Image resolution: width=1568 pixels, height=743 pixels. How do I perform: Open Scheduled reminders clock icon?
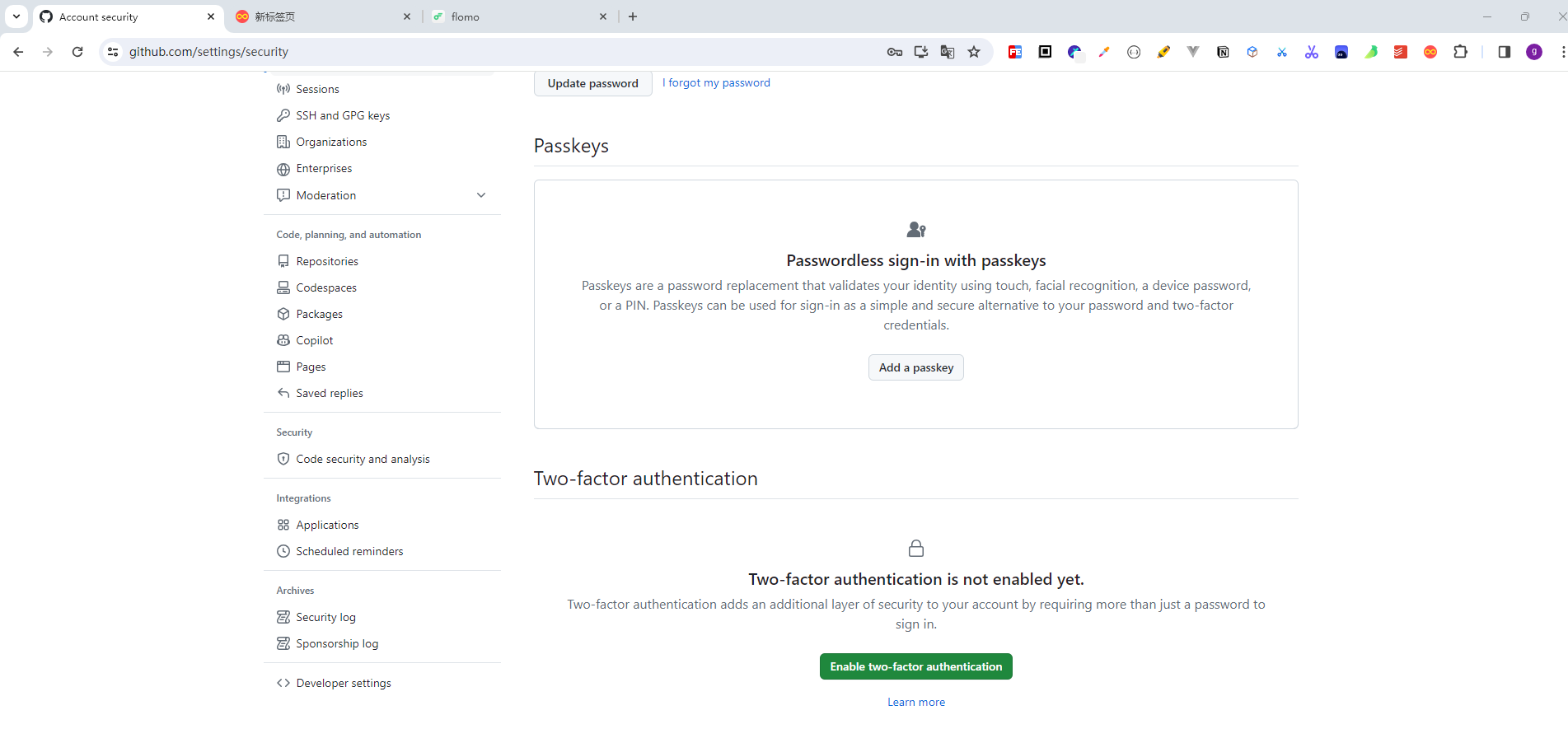click(283, 551)
